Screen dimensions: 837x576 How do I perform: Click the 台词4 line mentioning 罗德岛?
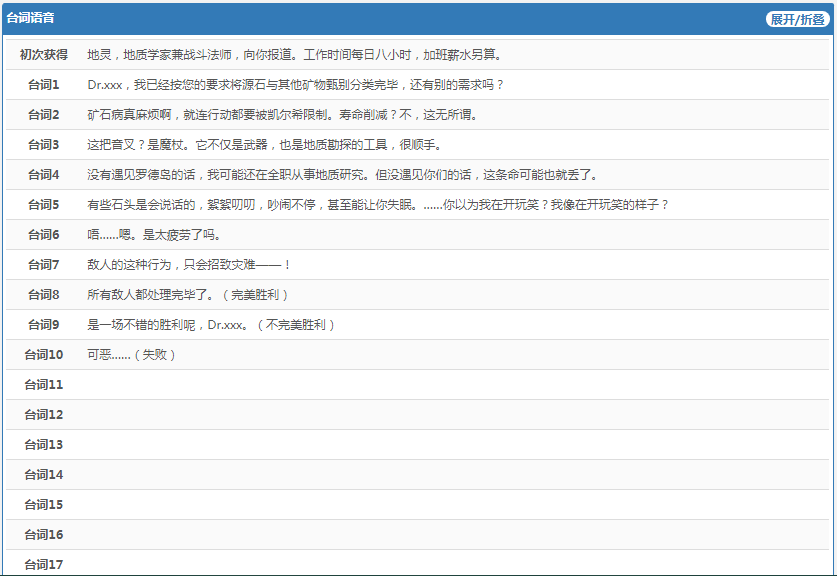tap(342, 175)
